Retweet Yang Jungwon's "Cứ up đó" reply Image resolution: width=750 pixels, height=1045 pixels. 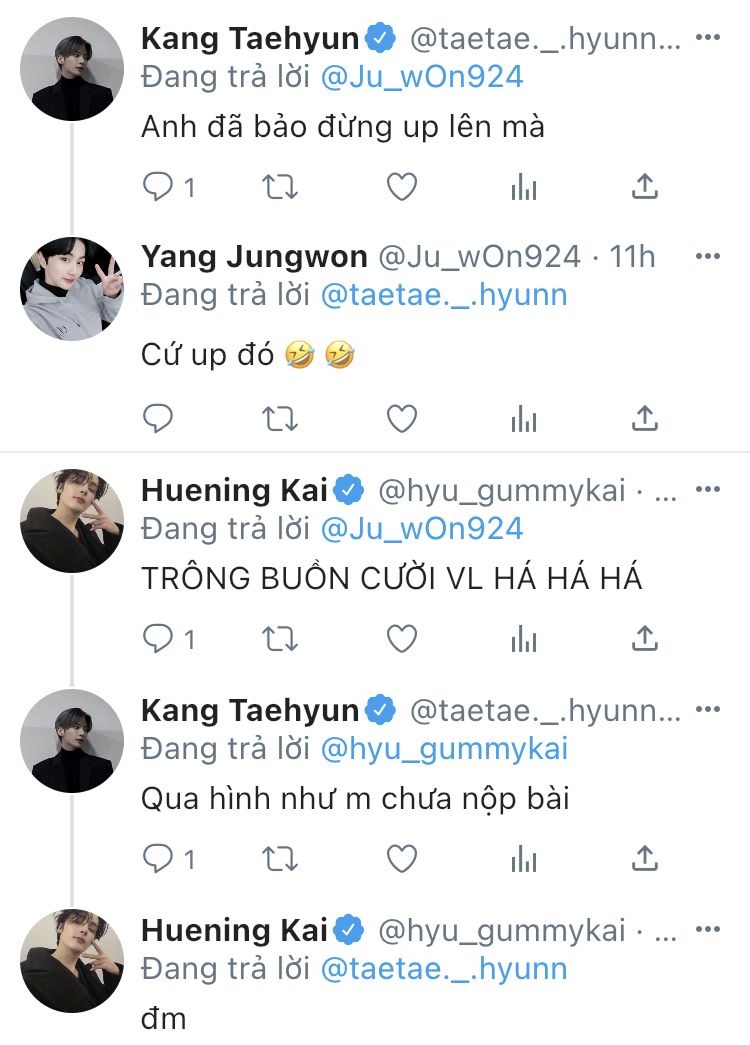(x=280, y=419)
